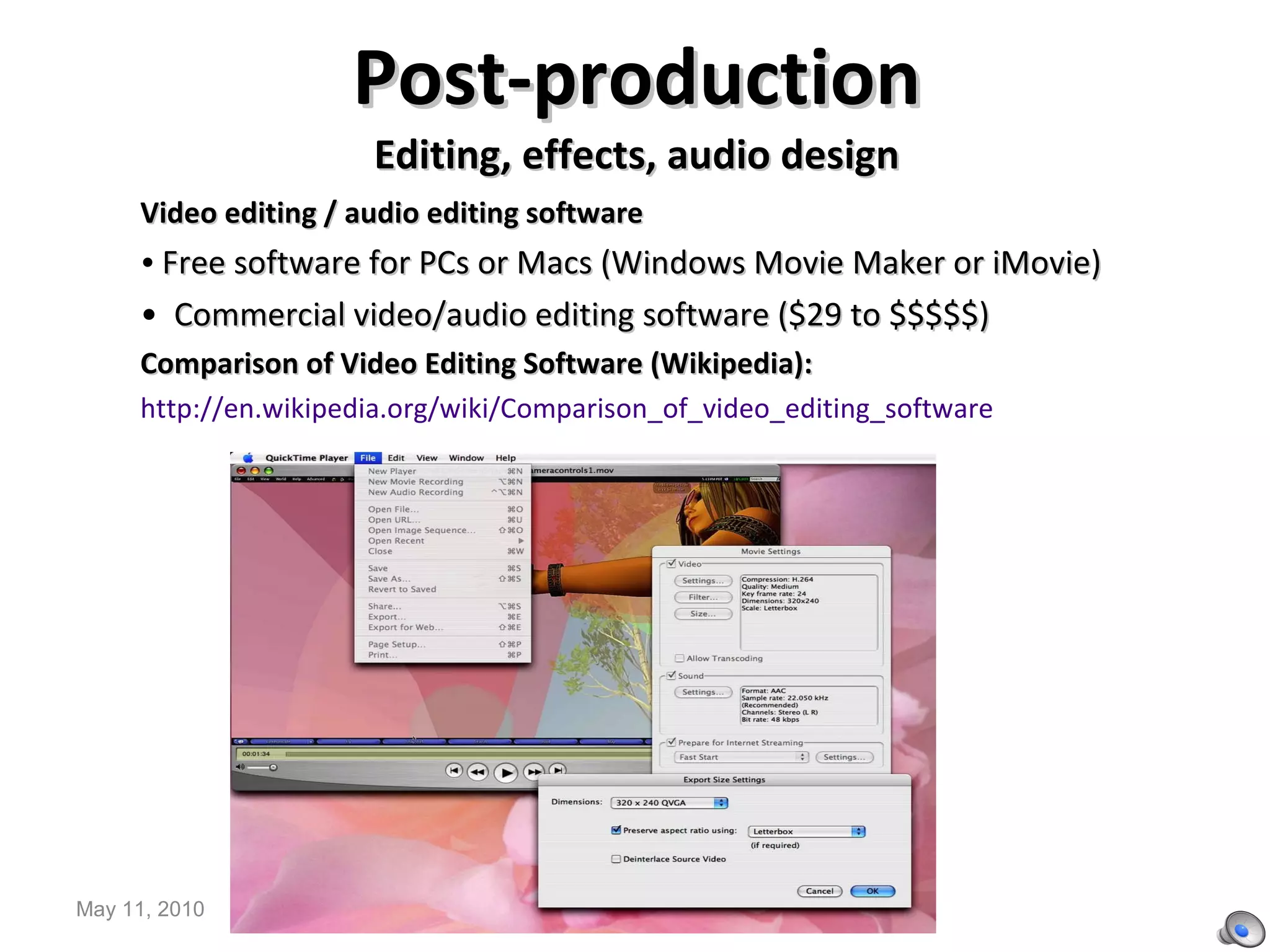Screen dimensions: 1270x952
Task: Toggle Preserve aspect ratio checkbox
Action: point(616,830)
